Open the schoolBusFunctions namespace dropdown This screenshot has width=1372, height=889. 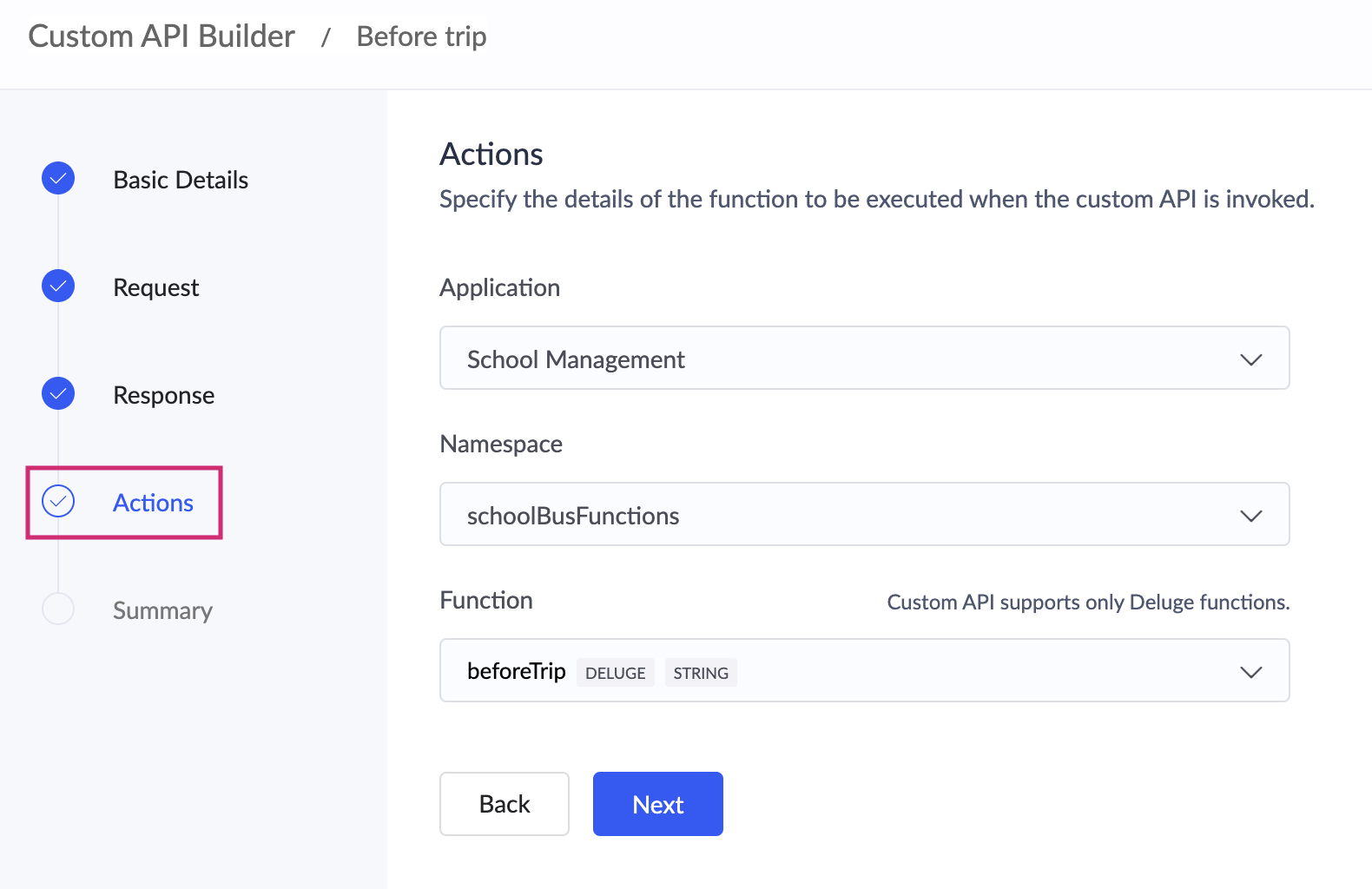tap(863, 515)
